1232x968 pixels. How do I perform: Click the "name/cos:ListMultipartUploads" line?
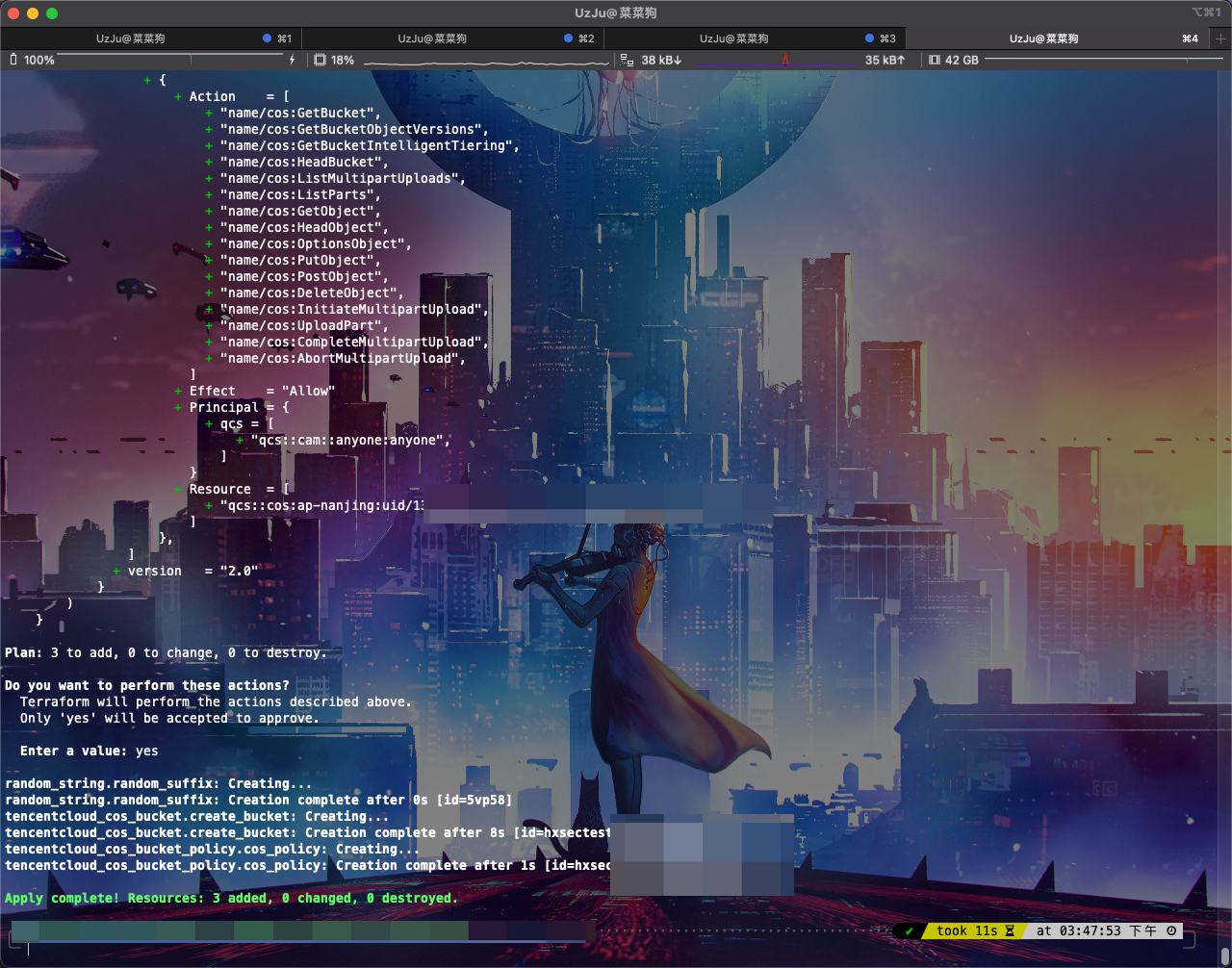[336, 178]
